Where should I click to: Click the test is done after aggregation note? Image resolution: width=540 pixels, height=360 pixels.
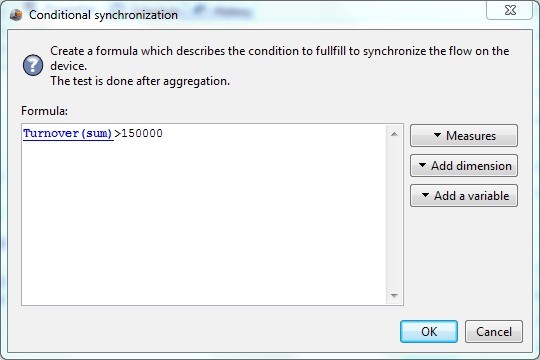point(140,81)
